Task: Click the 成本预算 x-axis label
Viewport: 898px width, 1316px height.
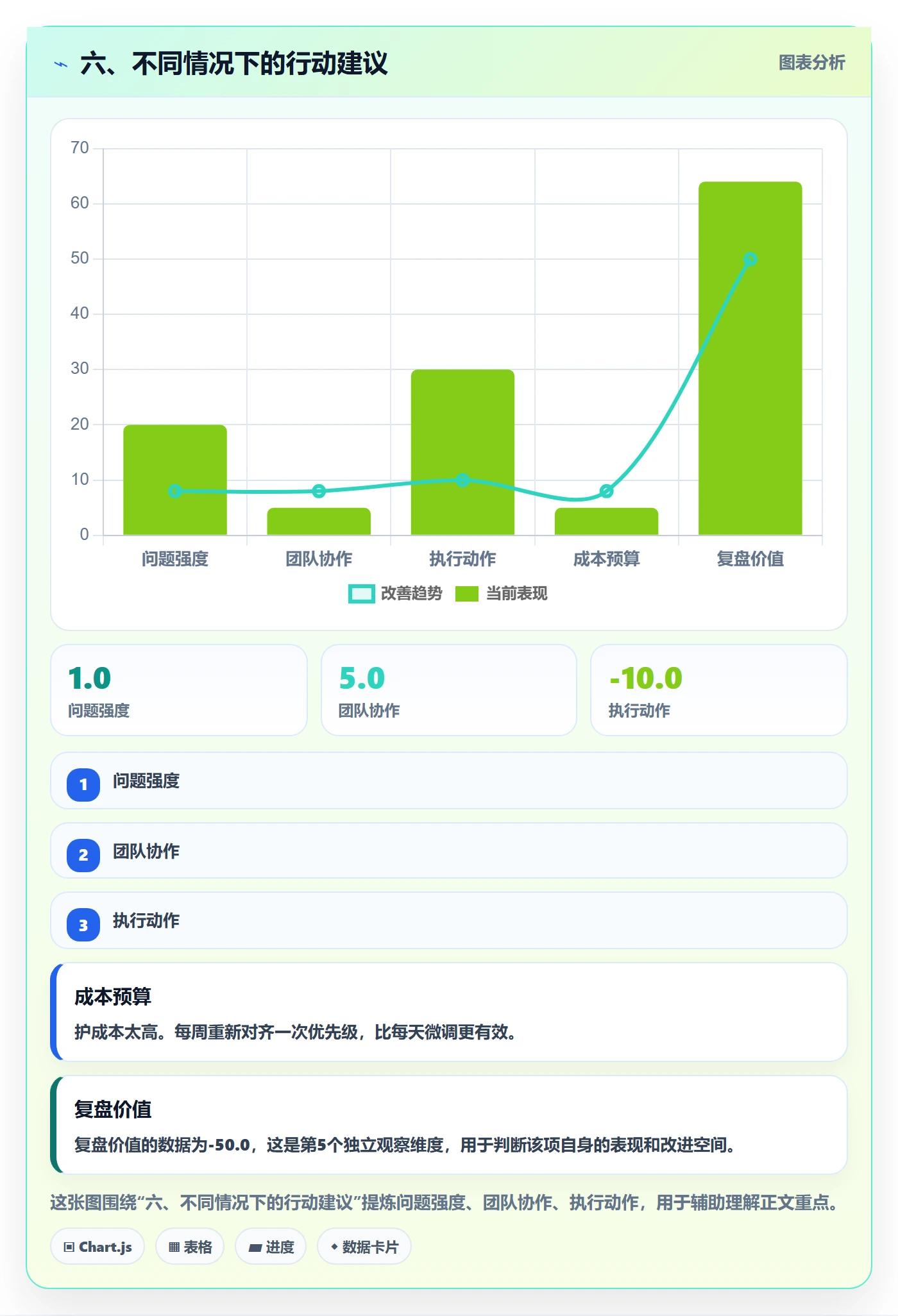Action: (x=606, y=559)
